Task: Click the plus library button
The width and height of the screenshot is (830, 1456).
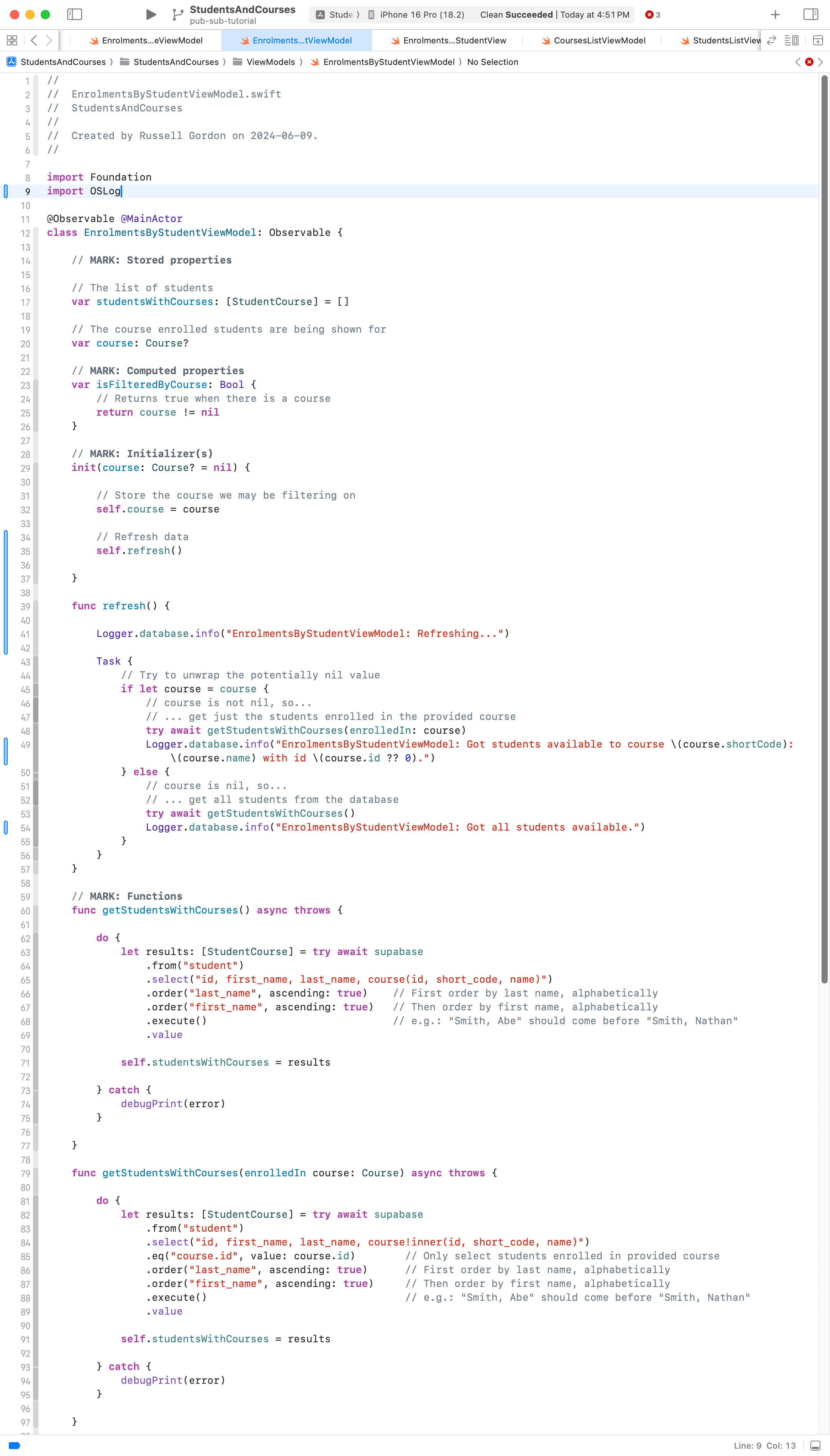Action: pyautogui.click(x=775, y=14)
